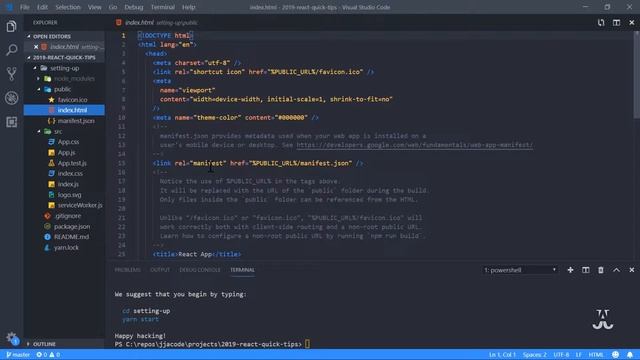
Task: Open the Selection menu
Action: pos(68,7)
